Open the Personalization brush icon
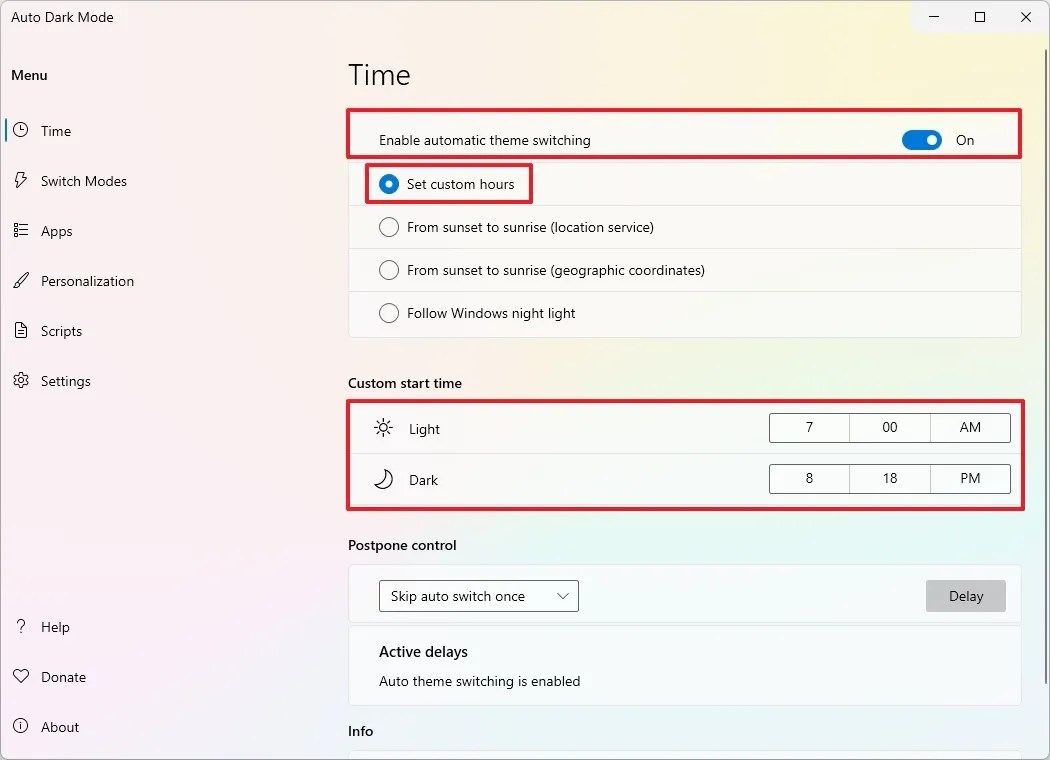 [x=20, y=281]
